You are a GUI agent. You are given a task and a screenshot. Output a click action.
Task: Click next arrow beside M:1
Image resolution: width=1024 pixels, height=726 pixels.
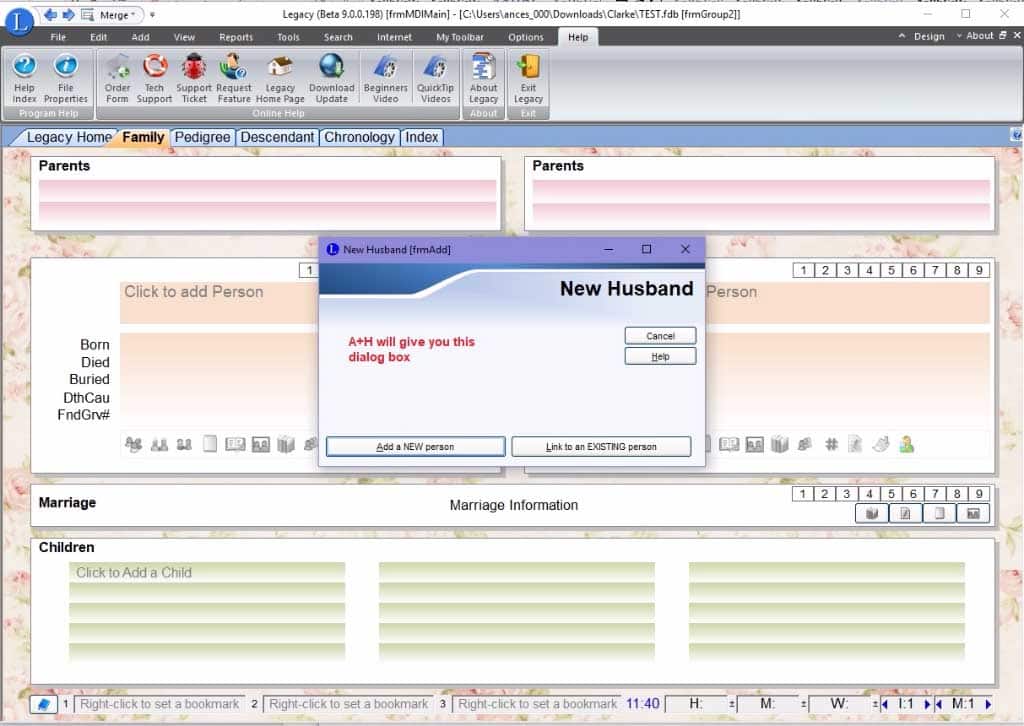988,704
